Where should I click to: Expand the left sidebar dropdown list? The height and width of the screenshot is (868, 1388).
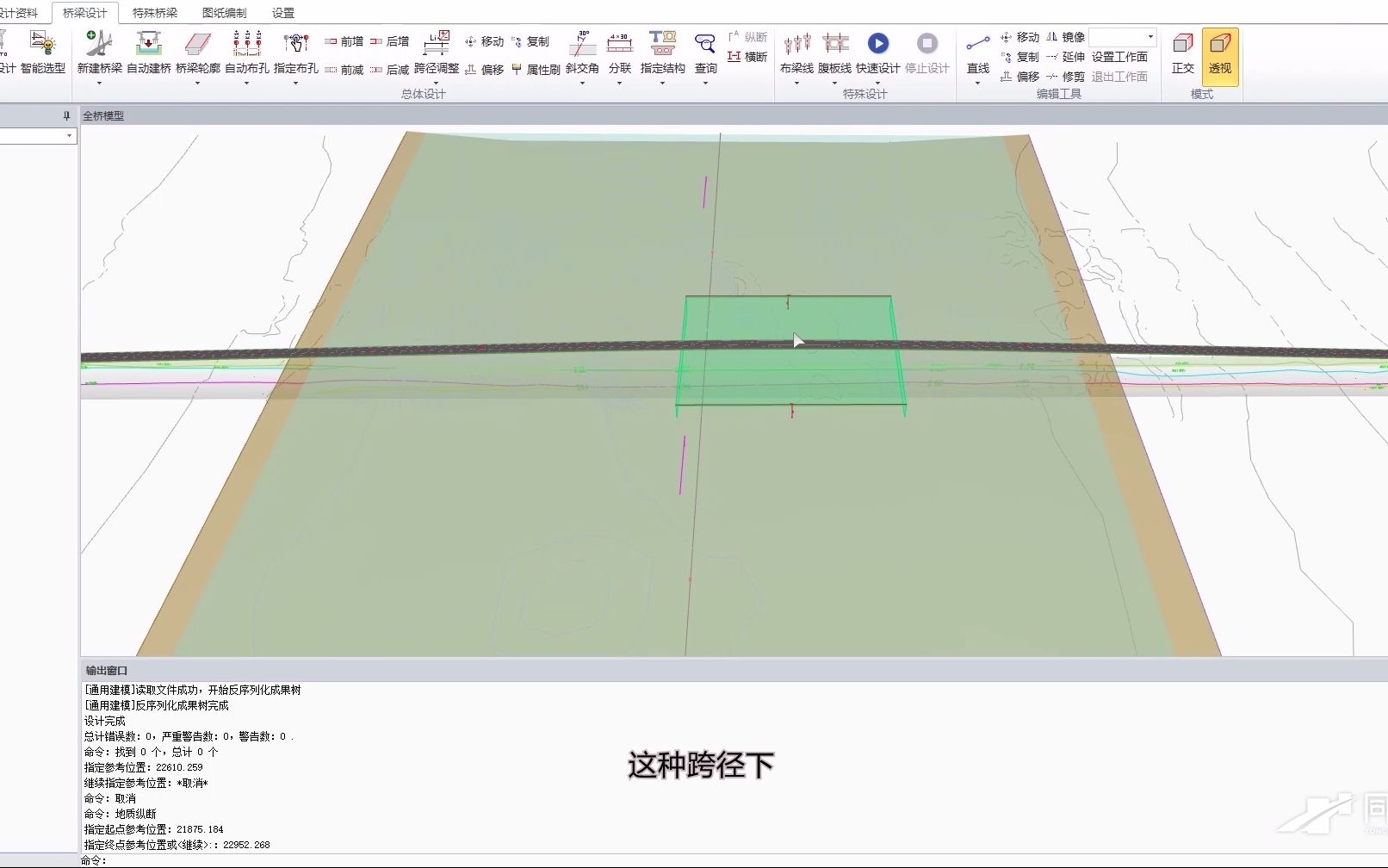tap(69, 135)
